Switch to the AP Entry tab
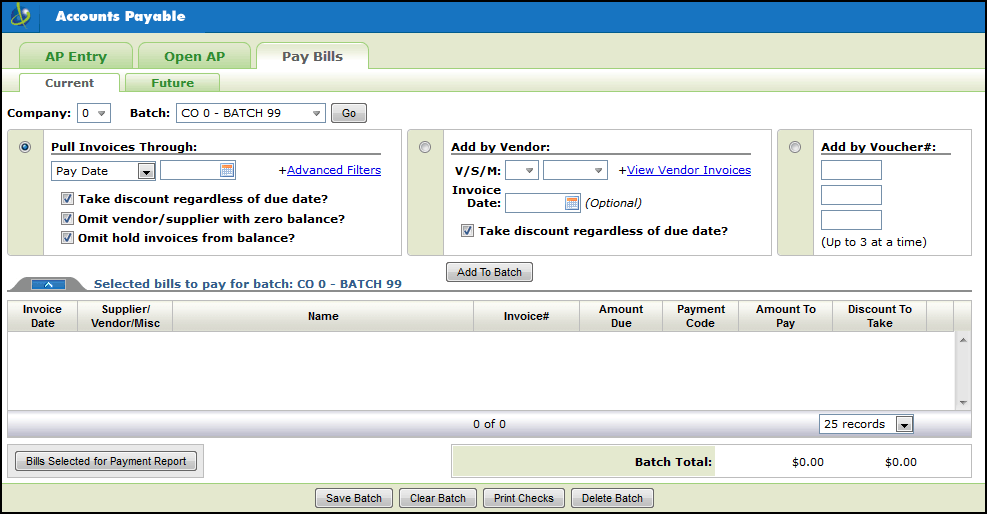This screenshot has height=514, width=987. 75,57
